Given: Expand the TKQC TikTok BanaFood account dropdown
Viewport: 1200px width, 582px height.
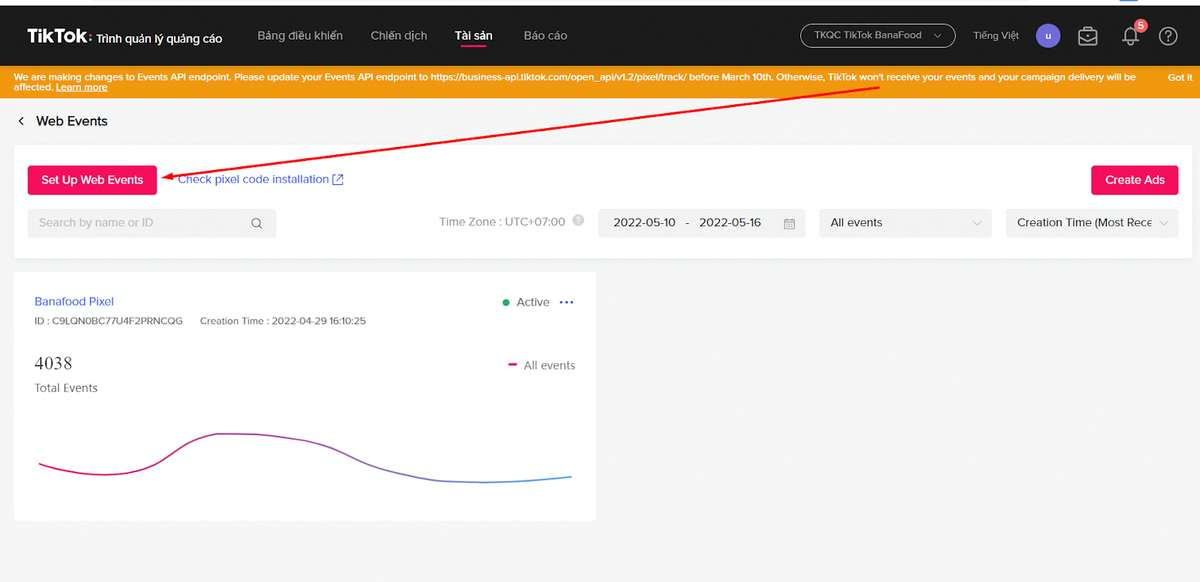Looking at the screenshot, I should point(877,36).
